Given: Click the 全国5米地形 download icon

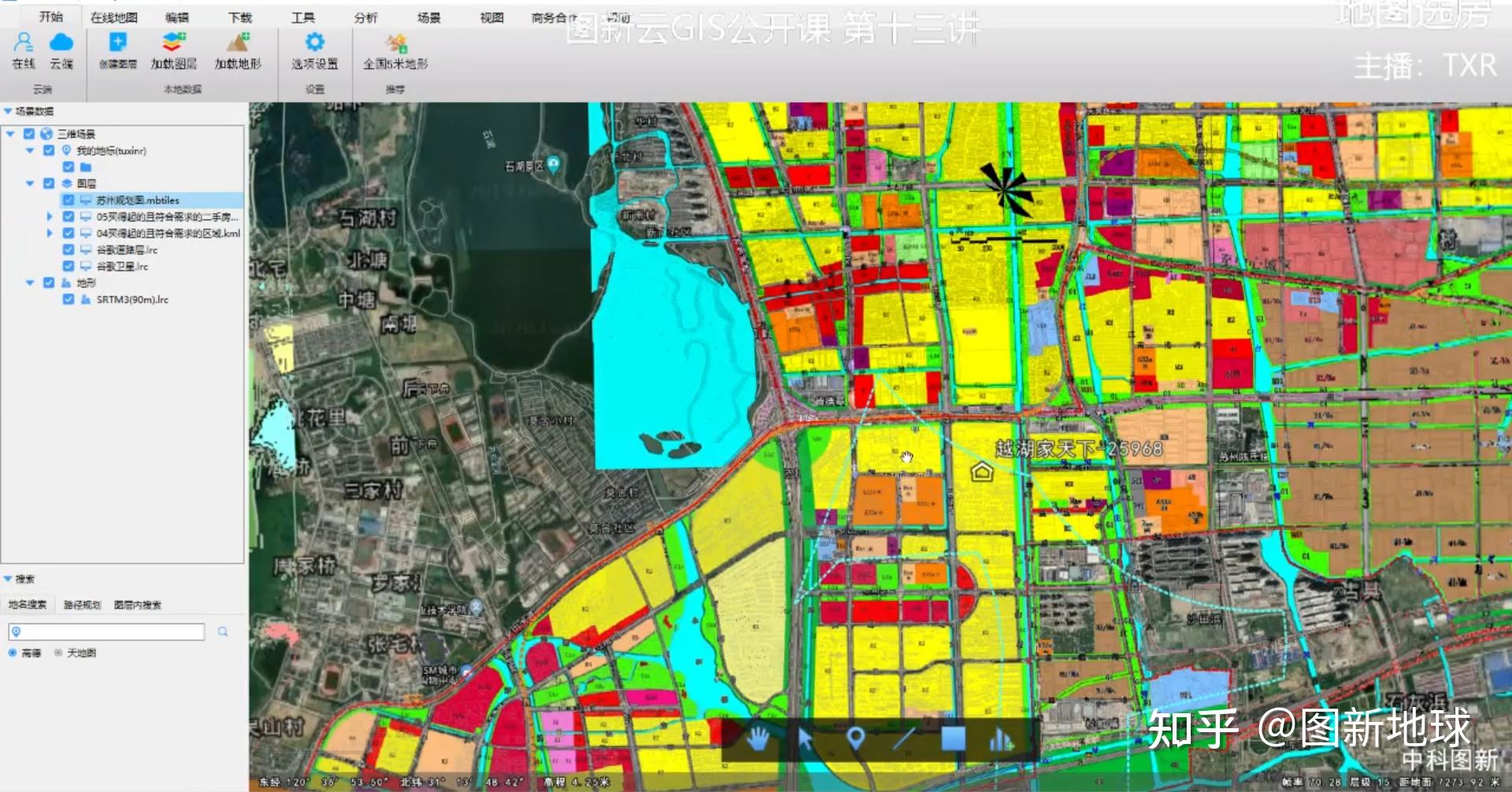Looking at the screenshot, I should tap(396, 43).
